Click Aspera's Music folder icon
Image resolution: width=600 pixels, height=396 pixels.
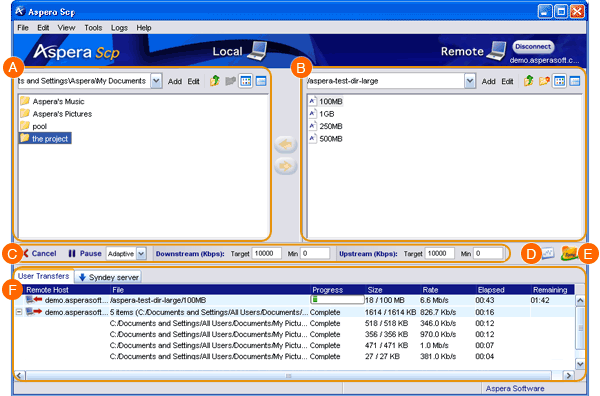(x=25, y=101)
